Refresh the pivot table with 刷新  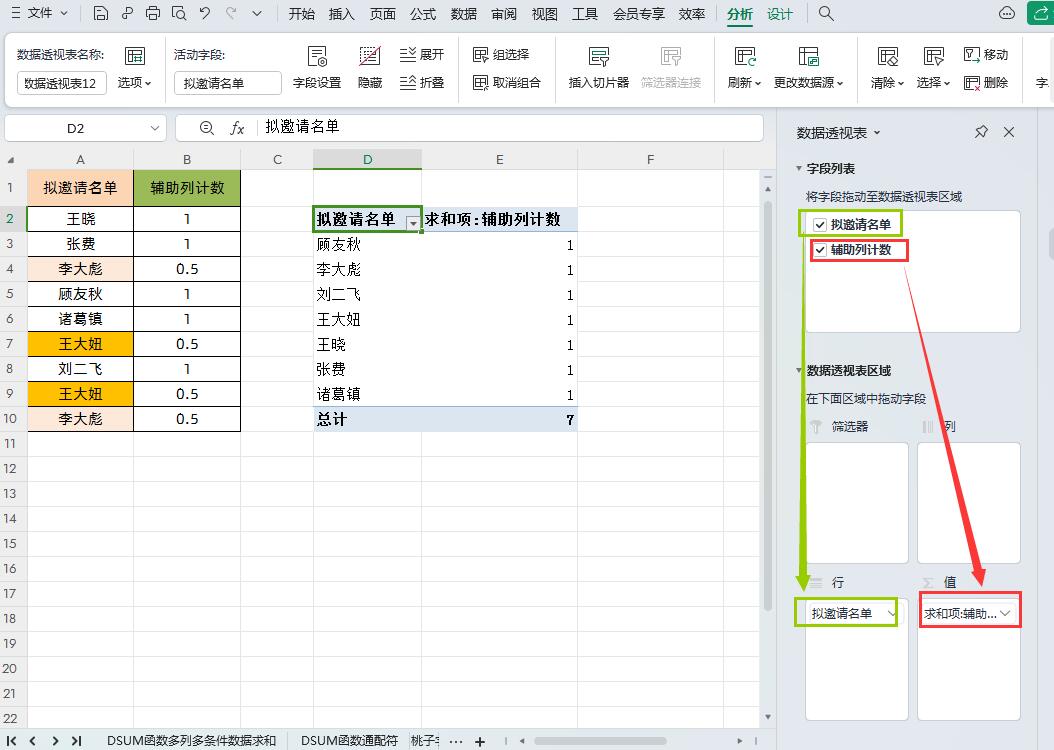tap(744, 67)
